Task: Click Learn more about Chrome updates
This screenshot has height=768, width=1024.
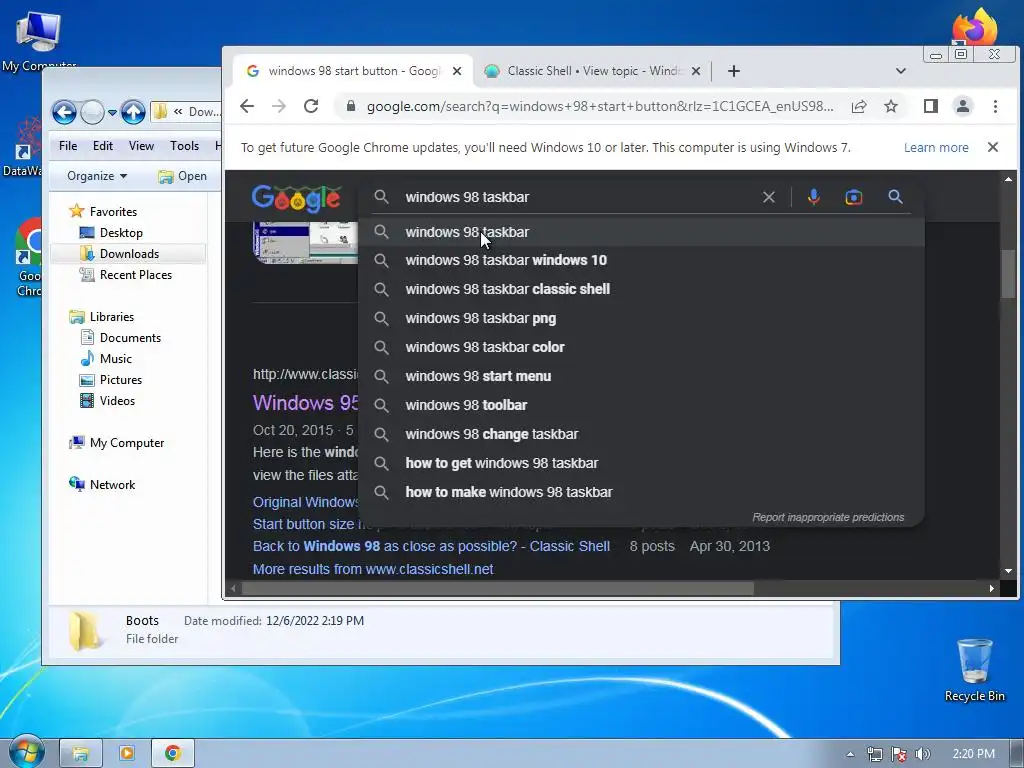Action: coord(936,148)
